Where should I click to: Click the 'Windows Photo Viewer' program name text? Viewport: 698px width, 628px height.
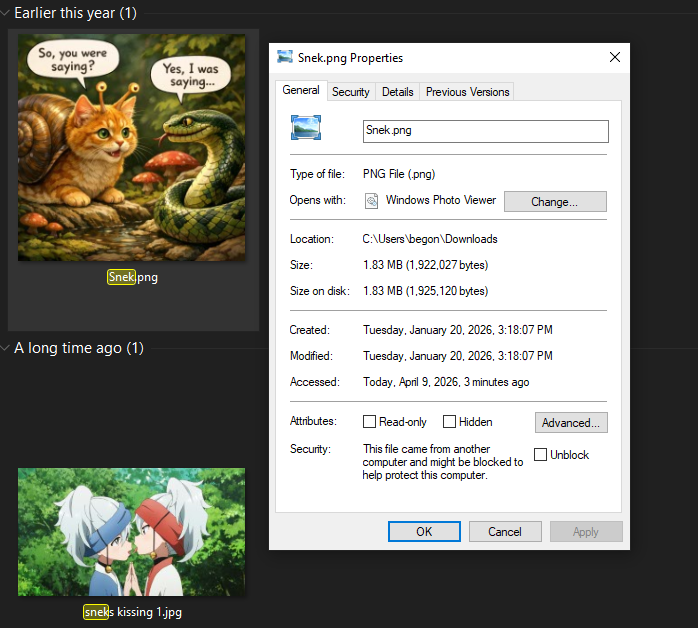pos(441,200)
